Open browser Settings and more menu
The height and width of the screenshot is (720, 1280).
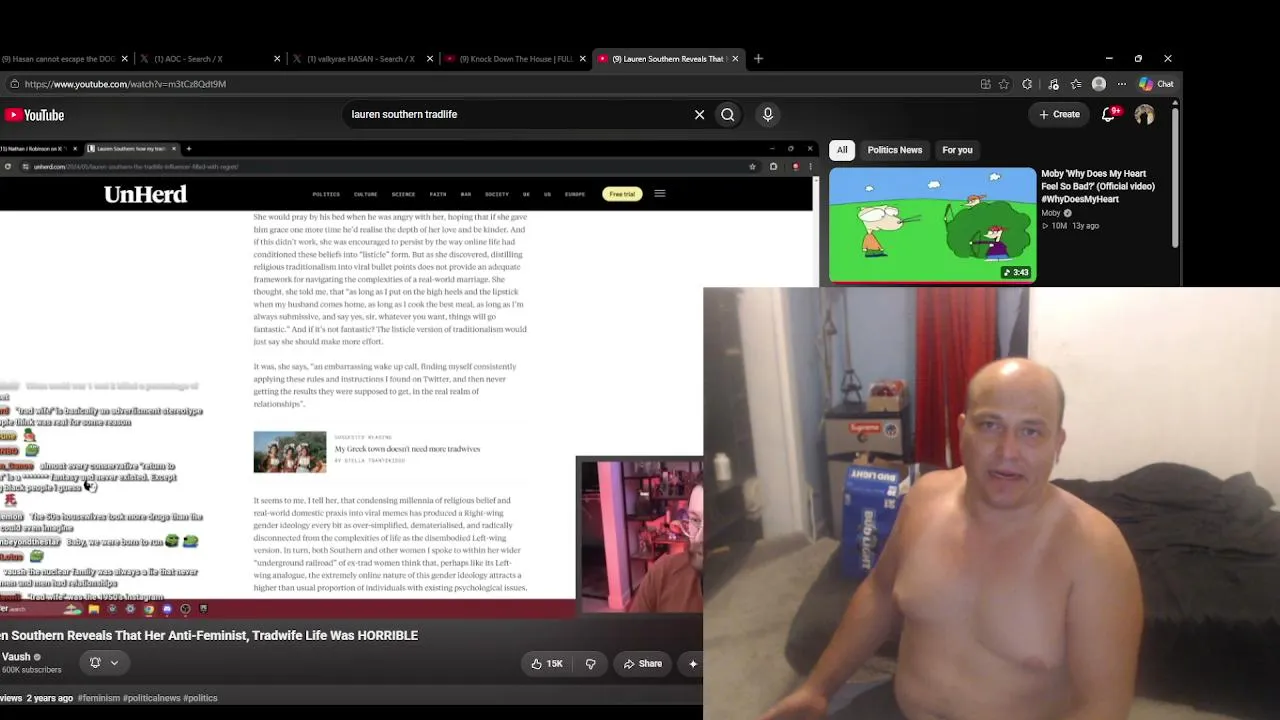coord(1121,84)
